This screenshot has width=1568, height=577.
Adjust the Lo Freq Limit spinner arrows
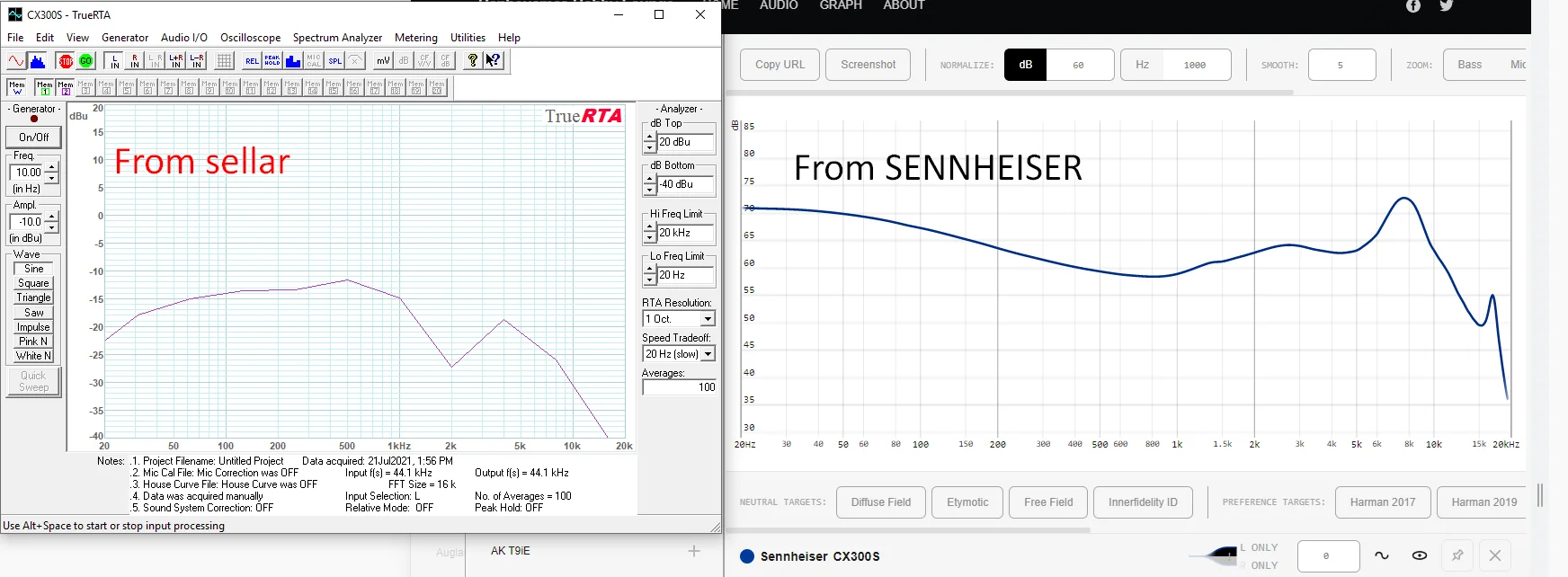pos(650,275)
